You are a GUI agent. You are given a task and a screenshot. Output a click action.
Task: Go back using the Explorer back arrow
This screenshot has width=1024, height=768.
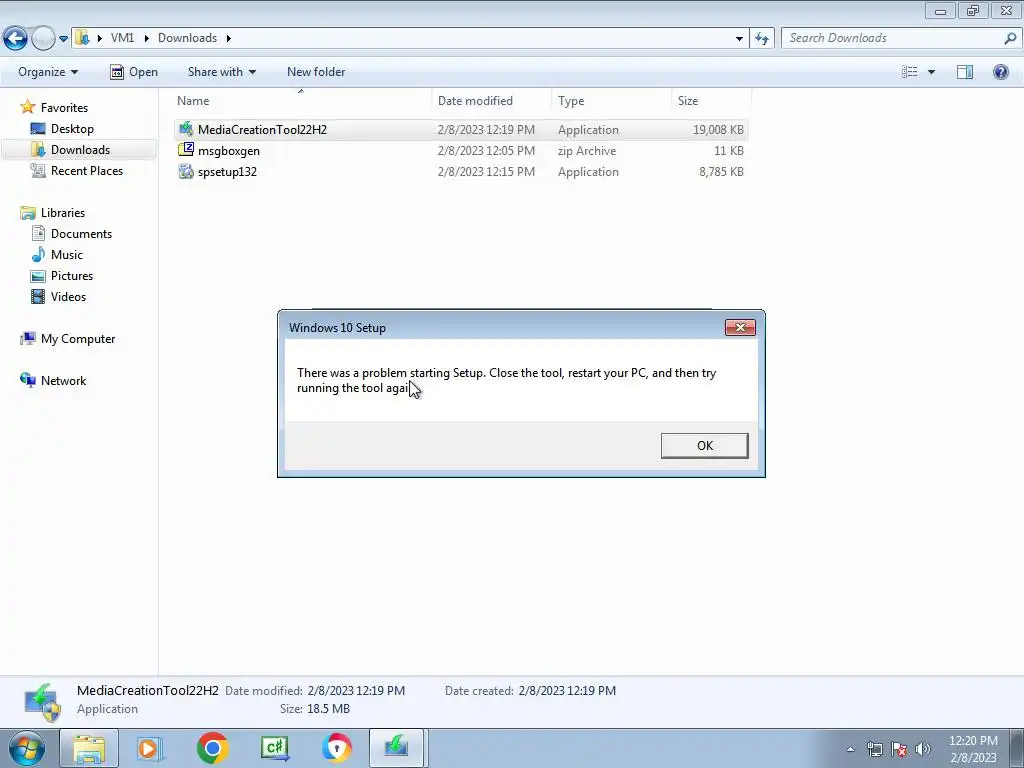[x=15, y=39]
